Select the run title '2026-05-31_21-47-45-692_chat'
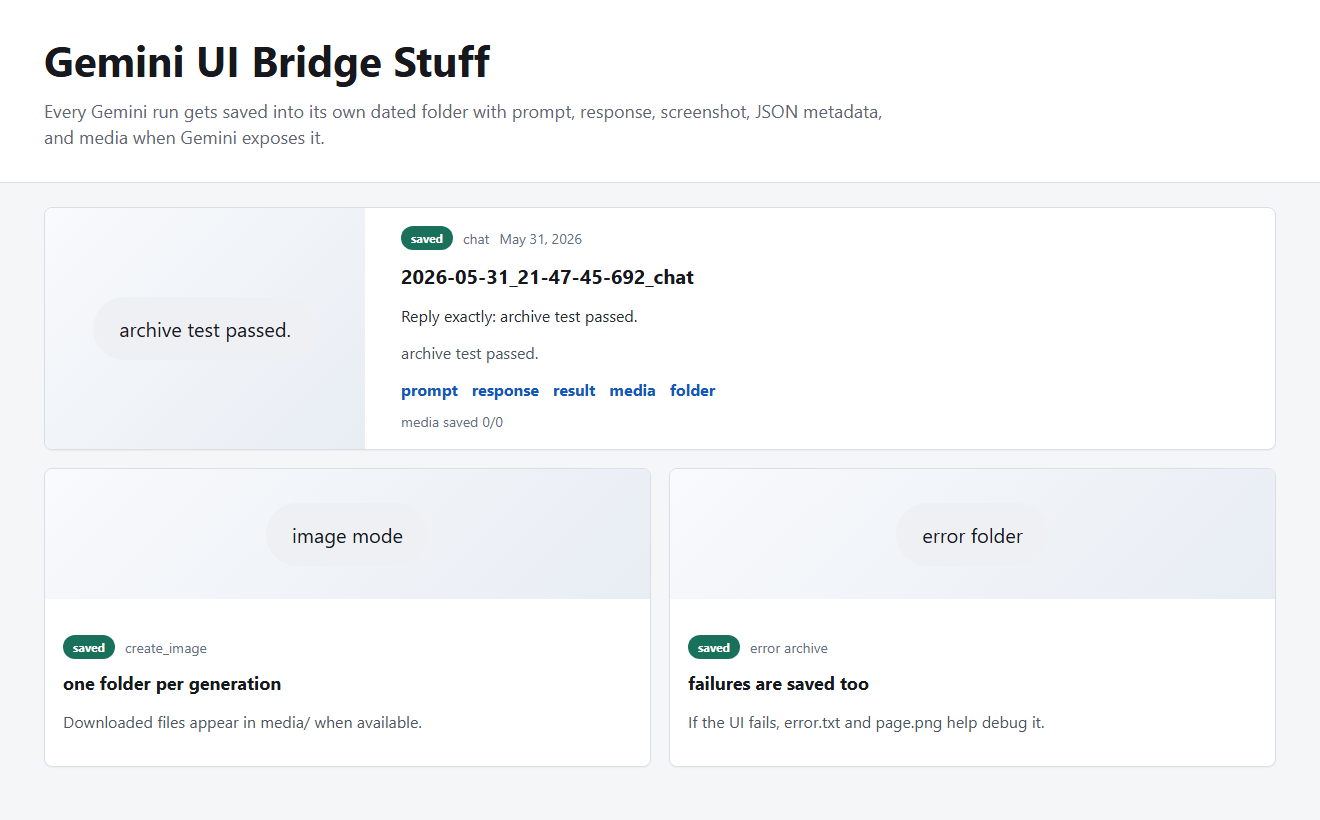Screen dimensions: 1320x820 pos(547,277)
